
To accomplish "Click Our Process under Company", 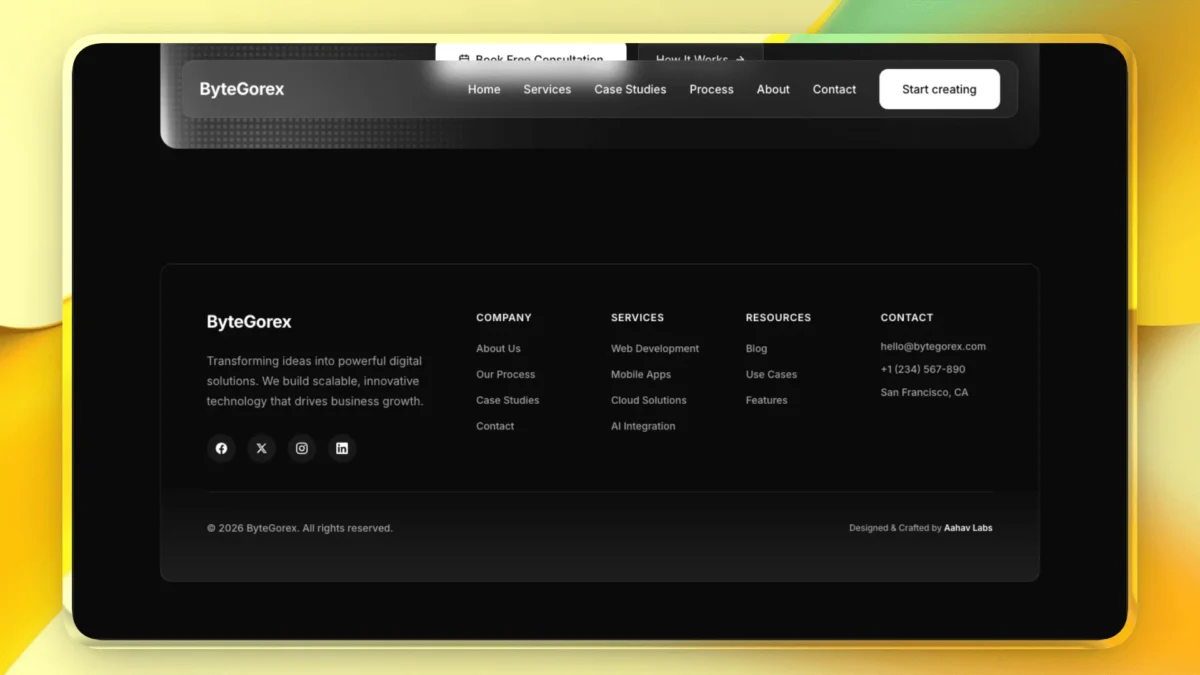I will (505, 375).
